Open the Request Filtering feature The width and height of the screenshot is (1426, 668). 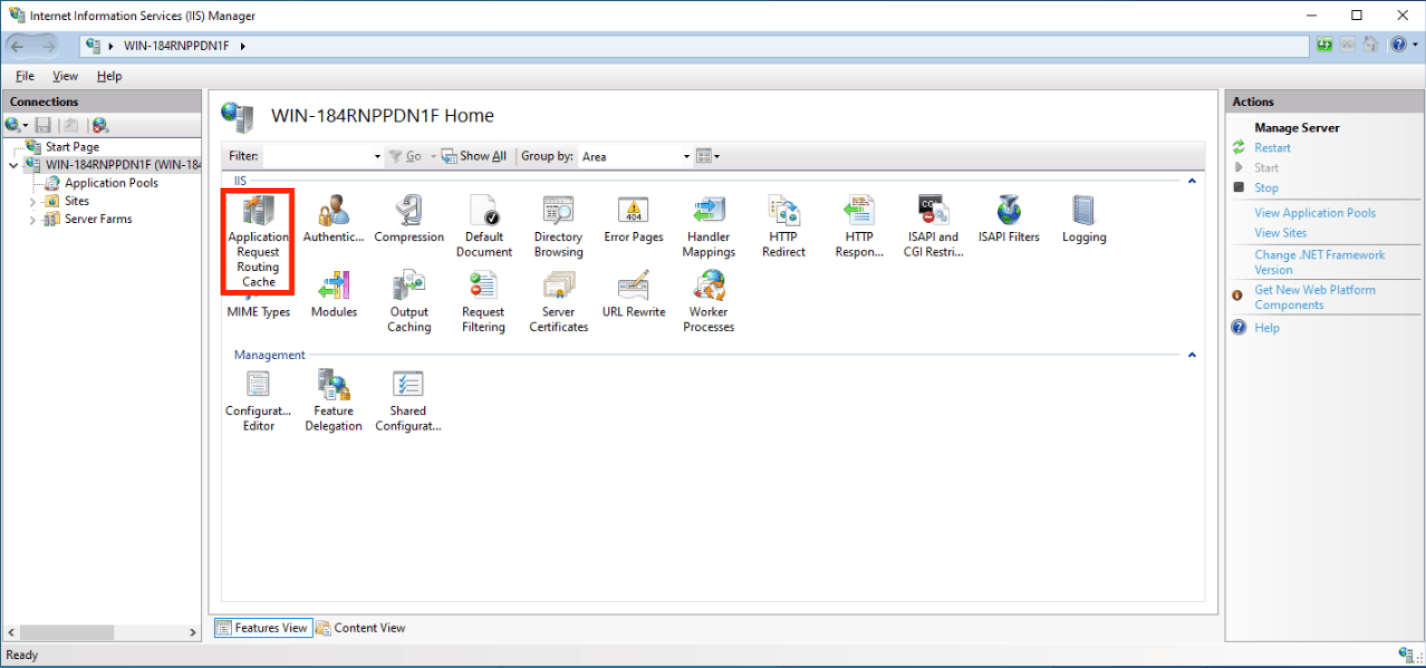tap(483, 302)
